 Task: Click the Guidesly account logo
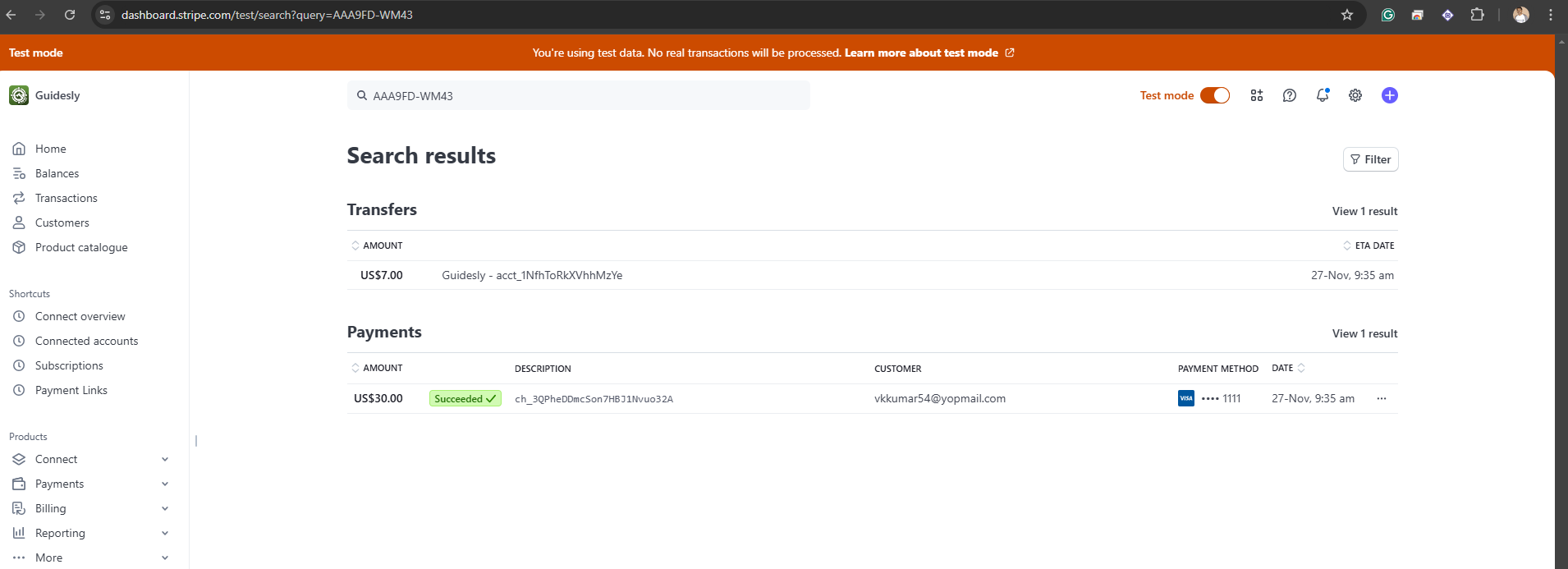tap(19, 95)
